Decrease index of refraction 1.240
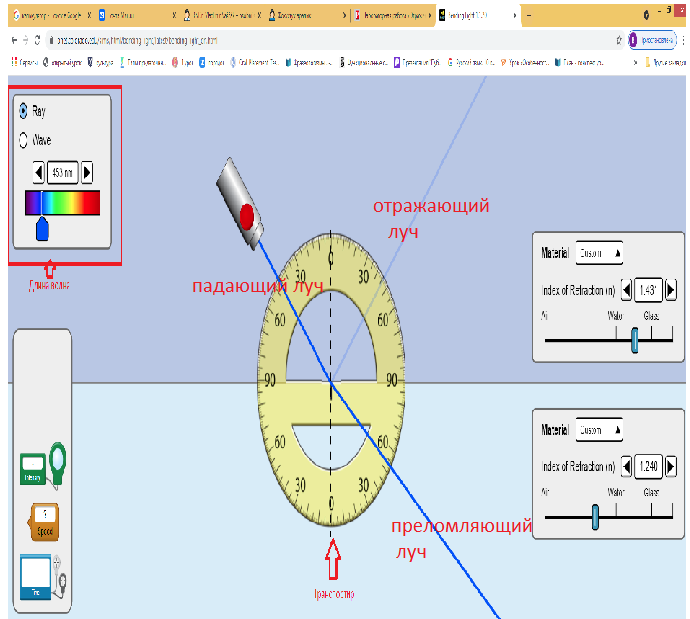Image resolution: width=690 pixels, height=619 pixels. pyautogui.click(x=627, y=466)
